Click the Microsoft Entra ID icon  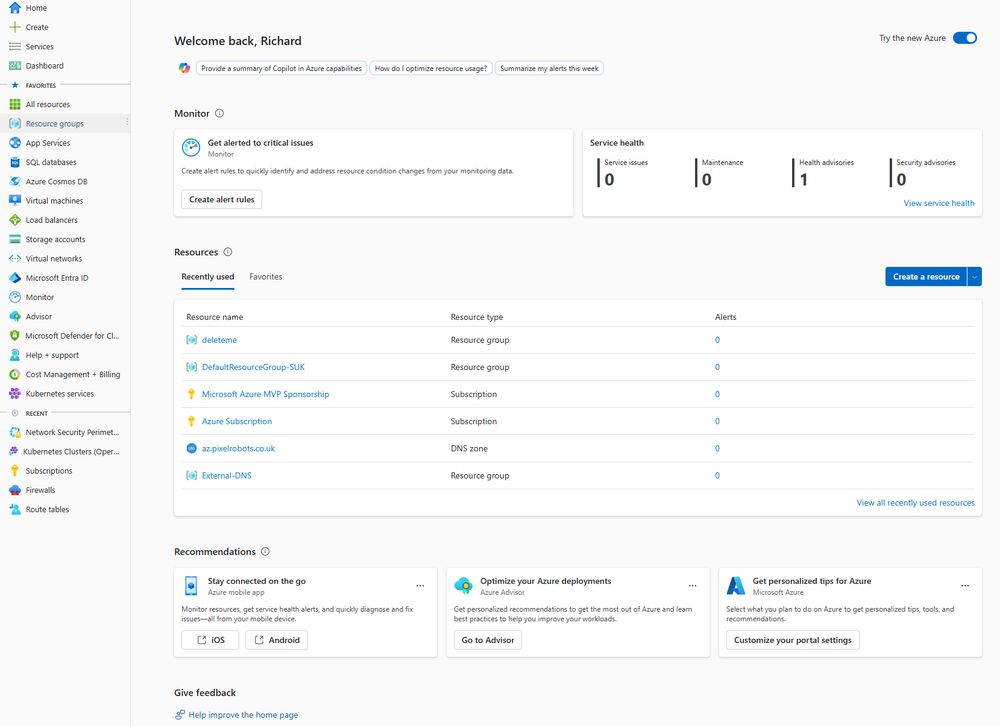(15, 278)
